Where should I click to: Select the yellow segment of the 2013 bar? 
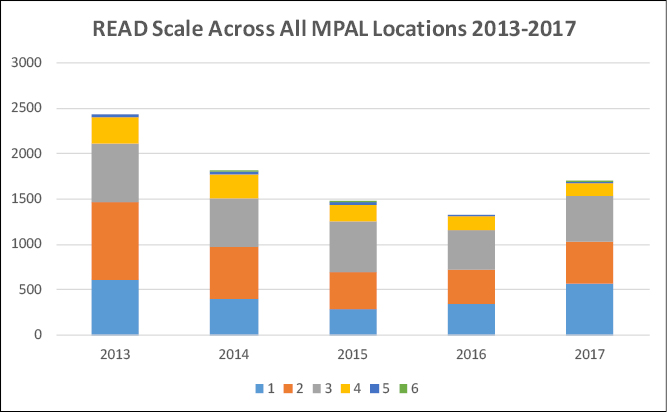point(114,130)
